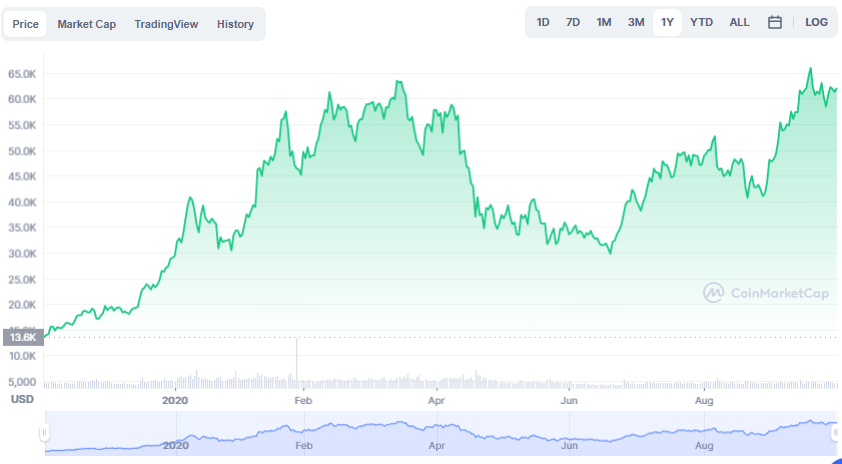Select the History tab
Screen dimensions: 842x464
pyautogui.click(x=235, y=24)
